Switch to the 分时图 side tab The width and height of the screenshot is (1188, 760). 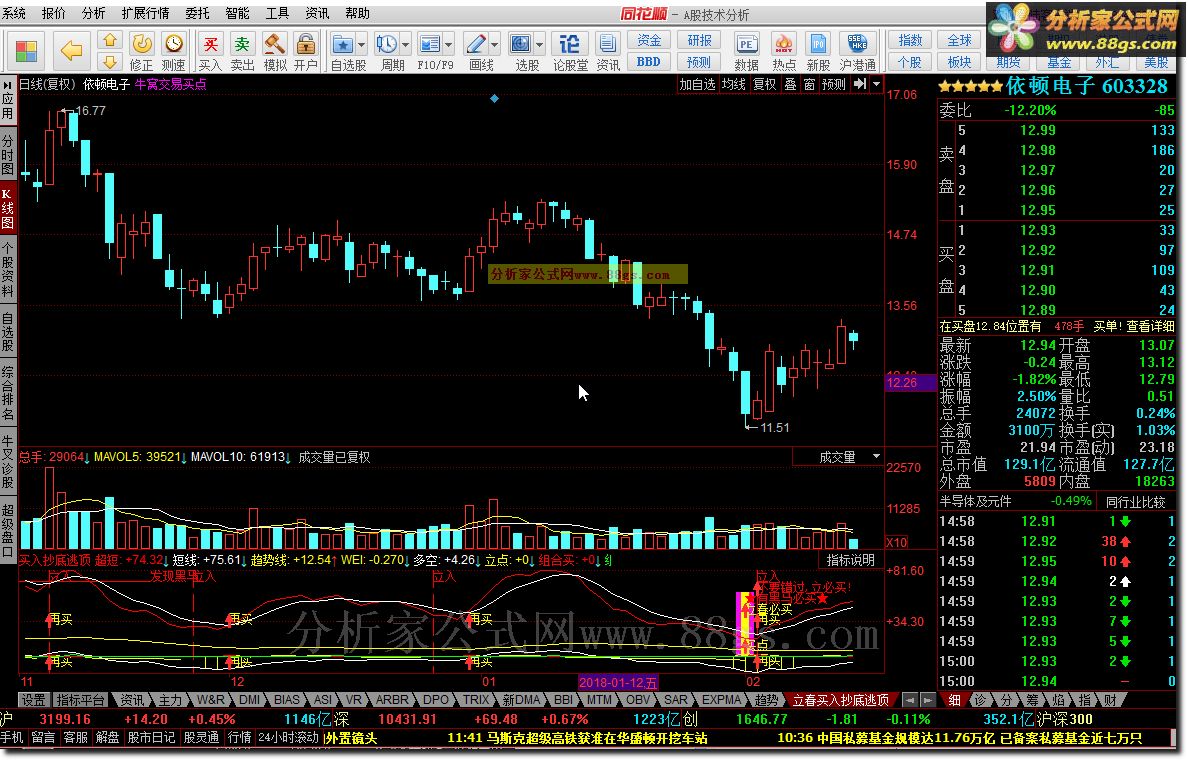8,154
